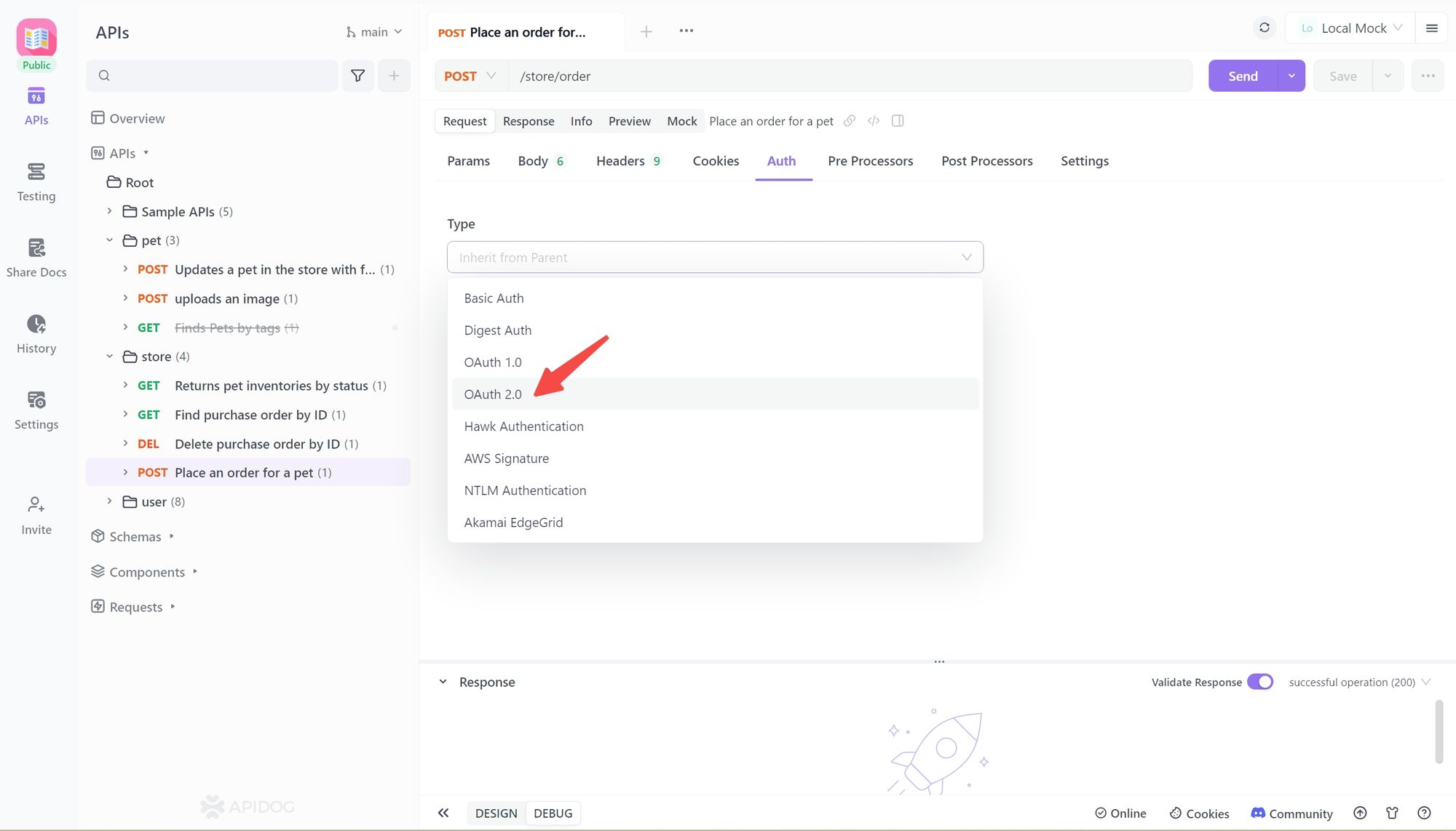Open Cookies in the status bar
The height and width of the screenshot is (831, 1456).
pyautogui.click(x=1199, y=814)
